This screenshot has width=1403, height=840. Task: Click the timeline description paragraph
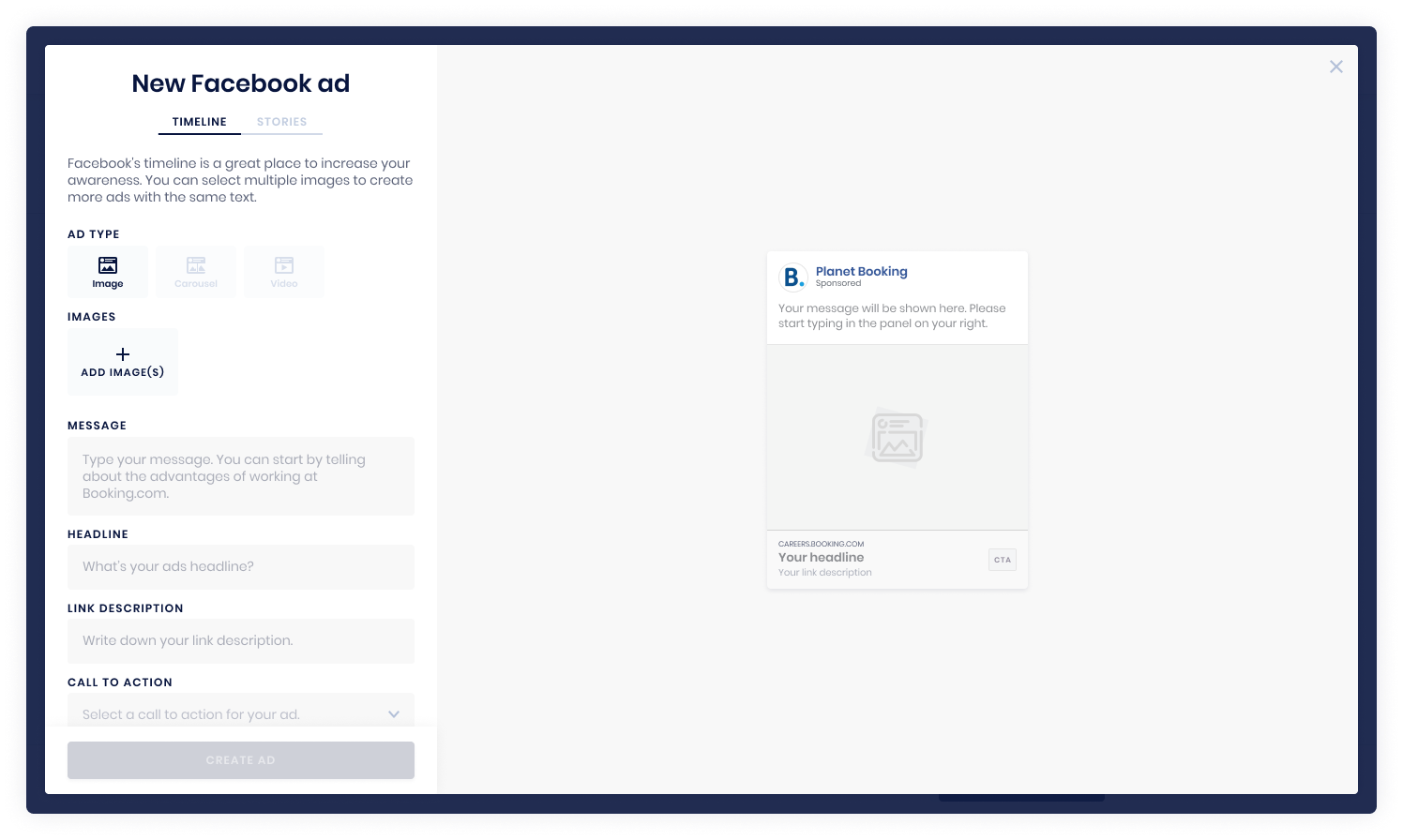[240, 180]
